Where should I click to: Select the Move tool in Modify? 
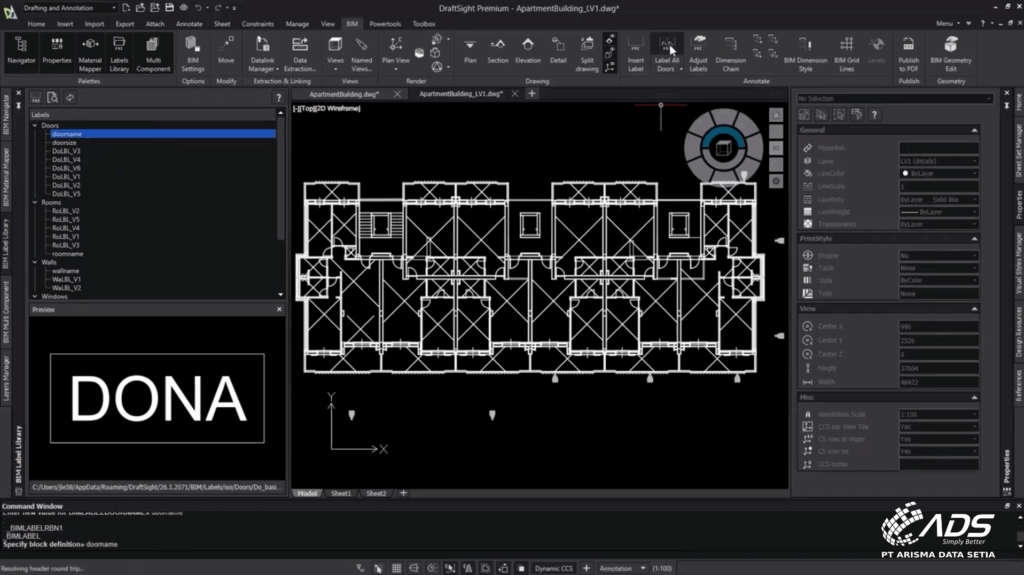(x=226, y=52)
